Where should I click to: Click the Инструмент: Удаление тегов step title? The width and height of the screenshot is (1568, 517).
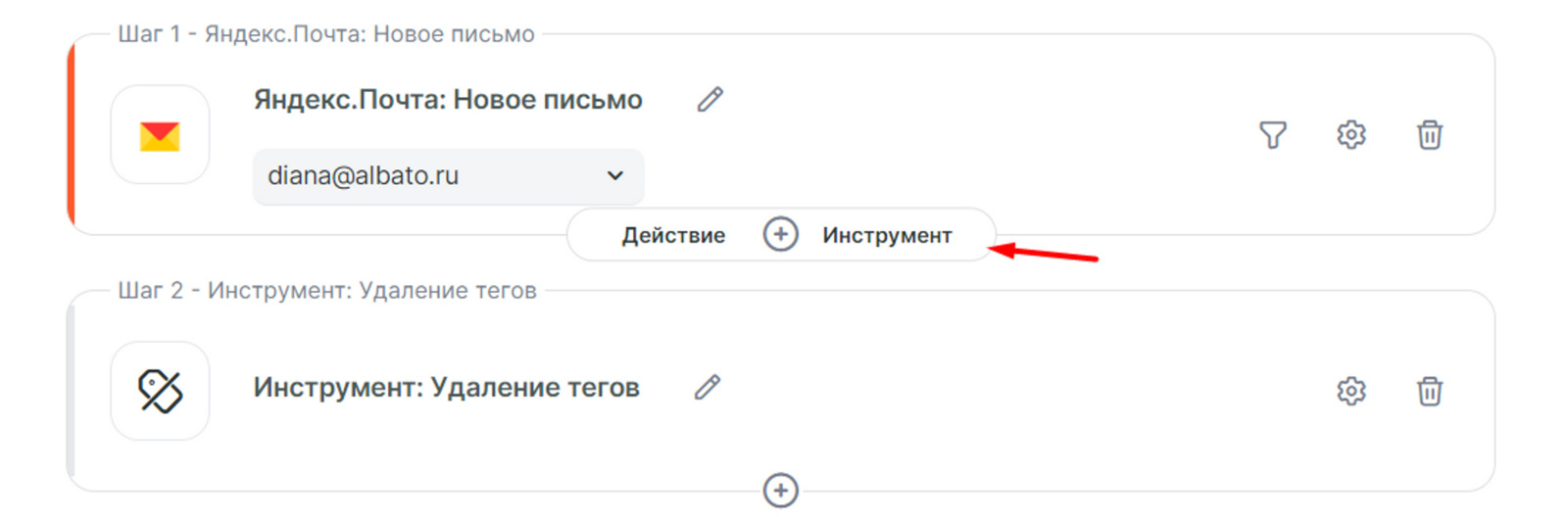[446, 388]
